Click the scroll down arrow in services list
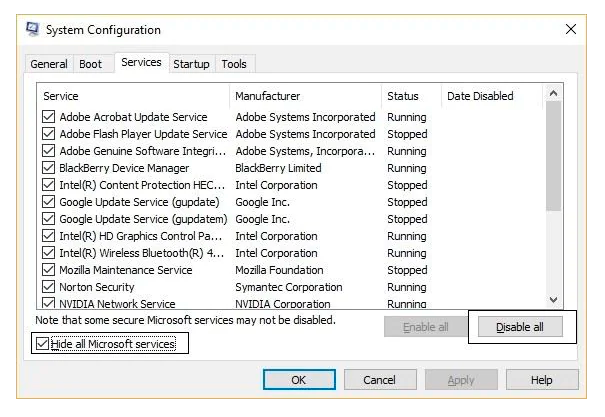Viewport: 605px width, 417px height. click(553, 300)
